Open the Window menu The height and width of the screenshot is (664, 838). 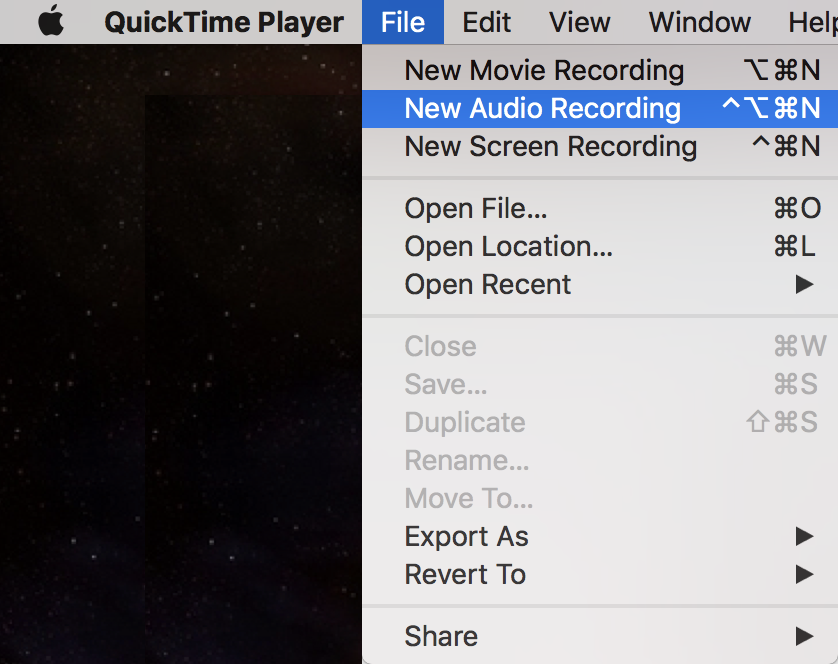(x=700, y=22)
